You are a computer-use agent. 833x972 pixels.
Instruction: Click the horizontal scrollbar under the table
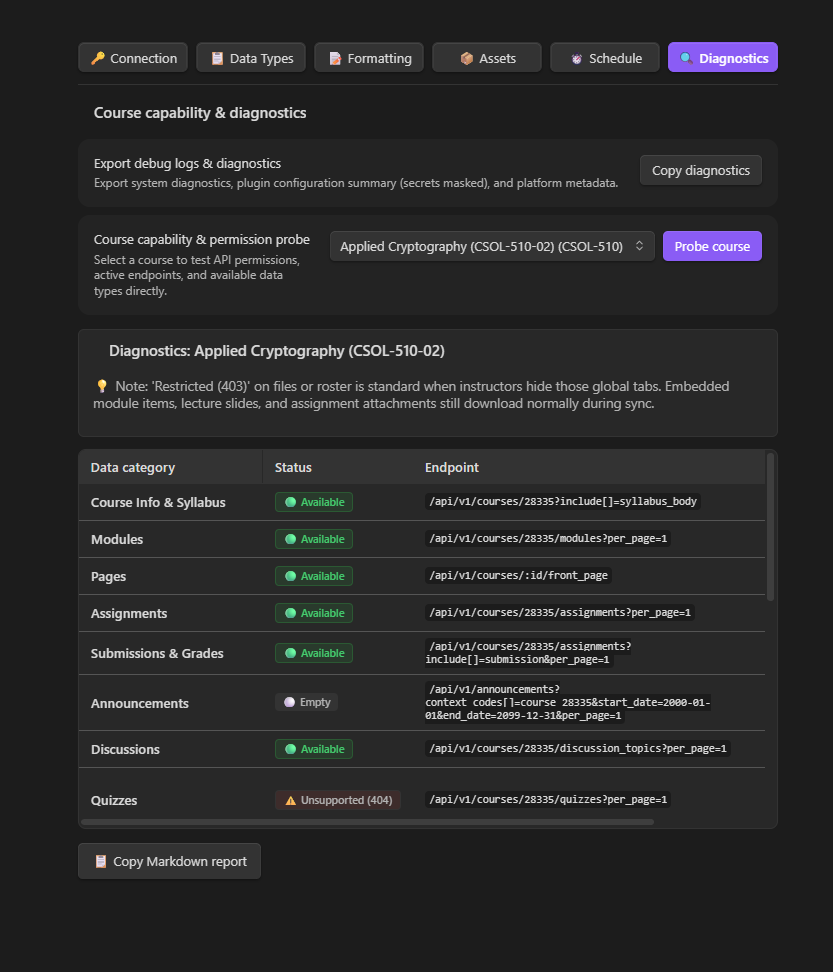[x=368, y=822]
